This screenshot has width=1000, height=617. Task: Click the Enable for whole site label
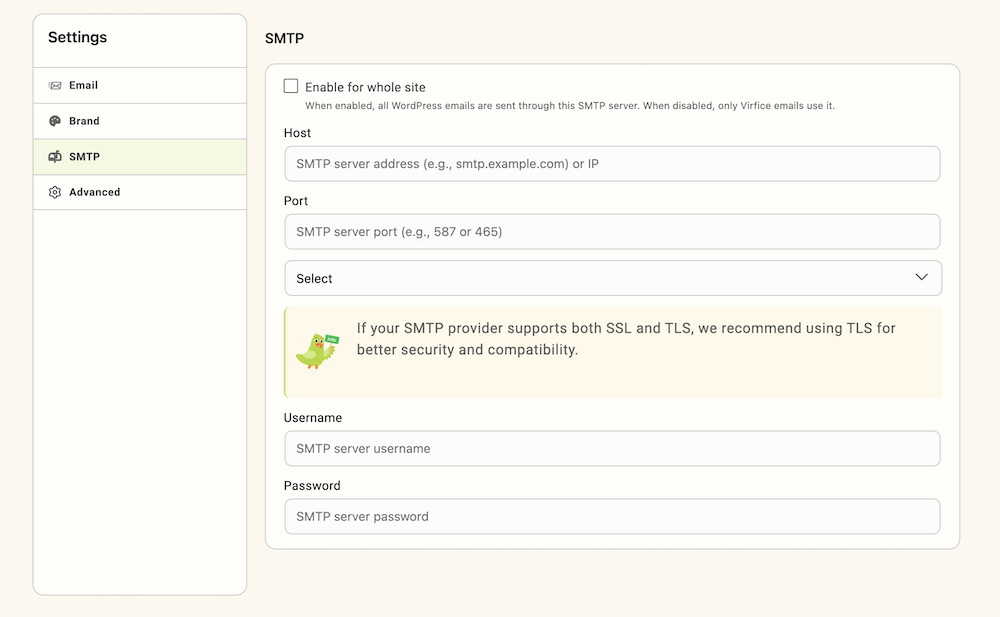coord(365,87)
